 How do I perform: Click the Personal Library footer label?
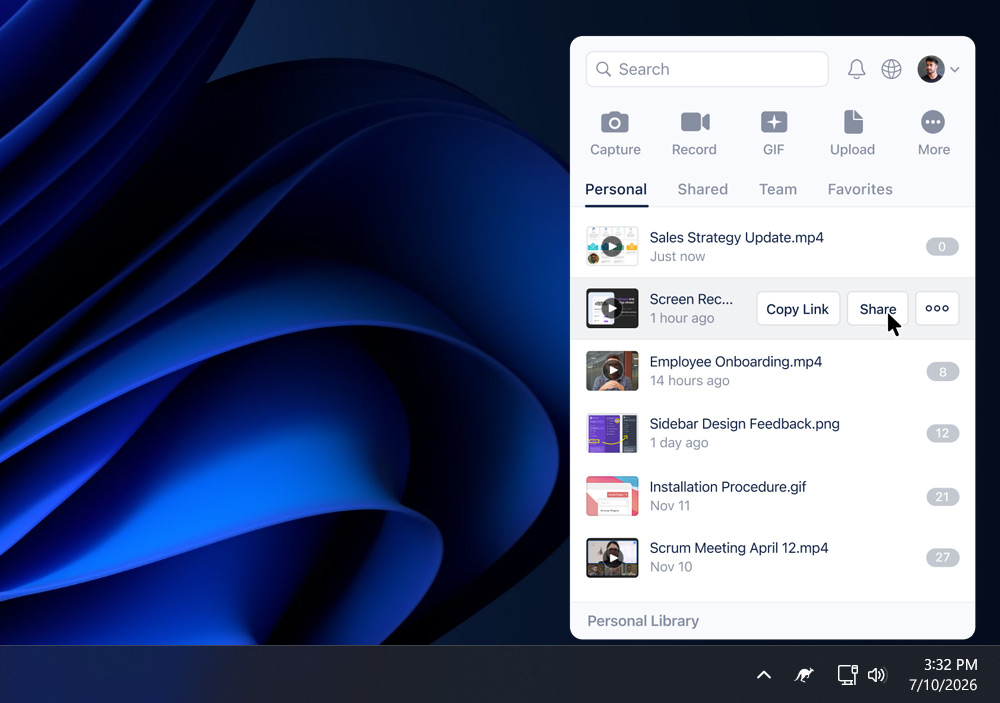coord(643,621)
